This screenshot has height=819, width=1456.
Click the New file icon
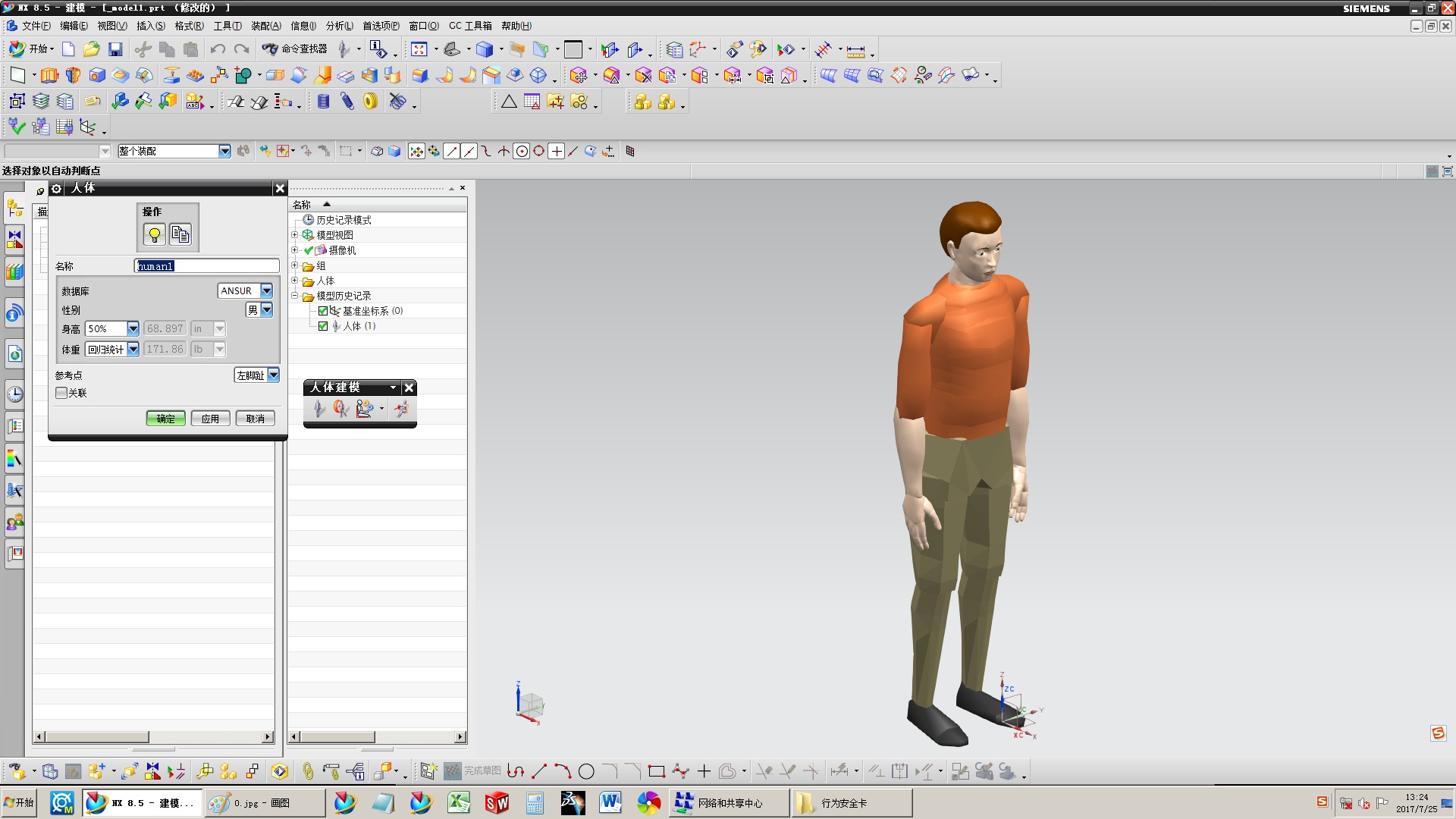tap(68, 49)
